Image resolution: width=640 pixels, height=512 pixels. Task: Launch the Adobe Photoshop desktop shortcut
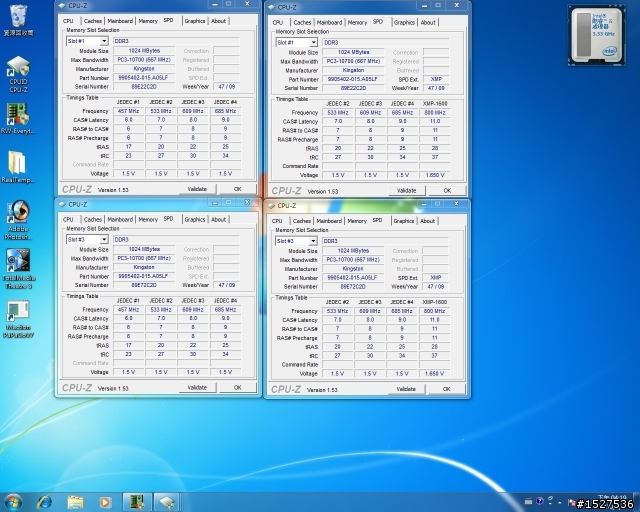[x=18, y=220]
